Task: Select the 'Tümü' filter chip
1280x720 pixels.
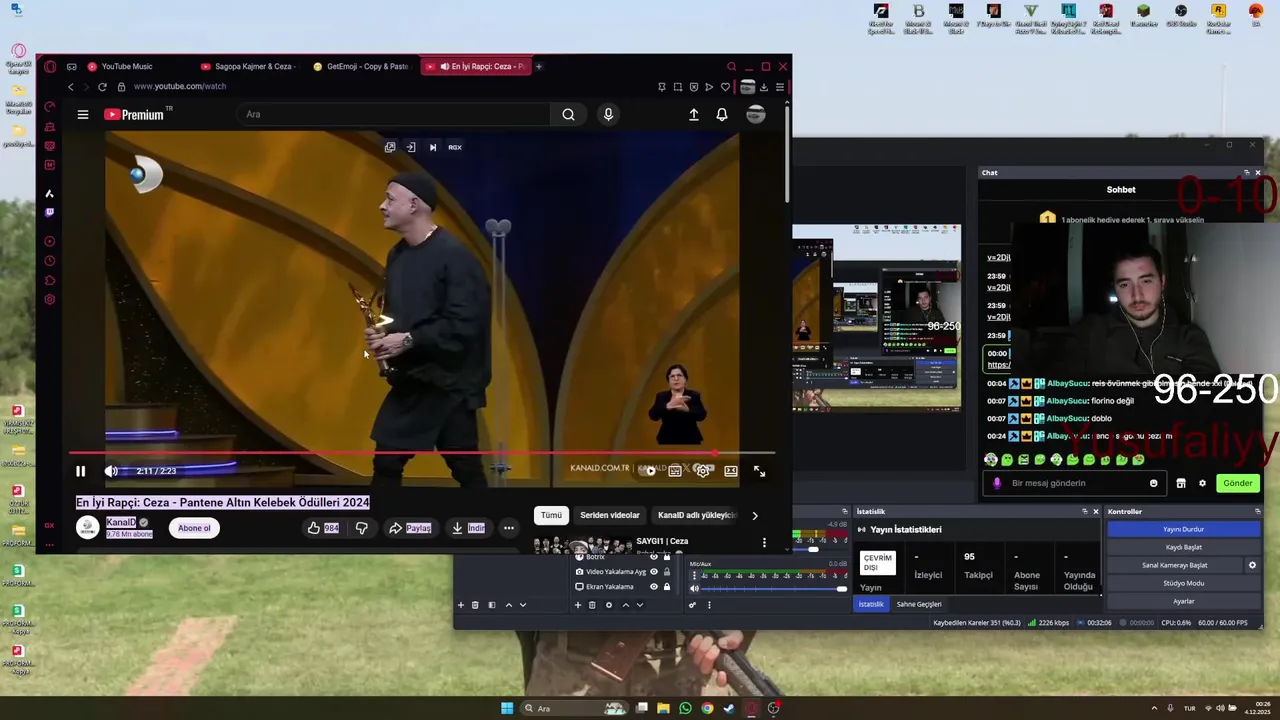Action: 551,515
